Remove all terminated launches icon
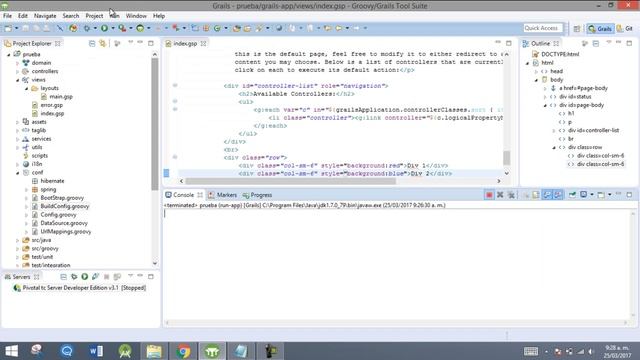Image resolution: width=640 pixels, height=360 pixels. point(511,195)
